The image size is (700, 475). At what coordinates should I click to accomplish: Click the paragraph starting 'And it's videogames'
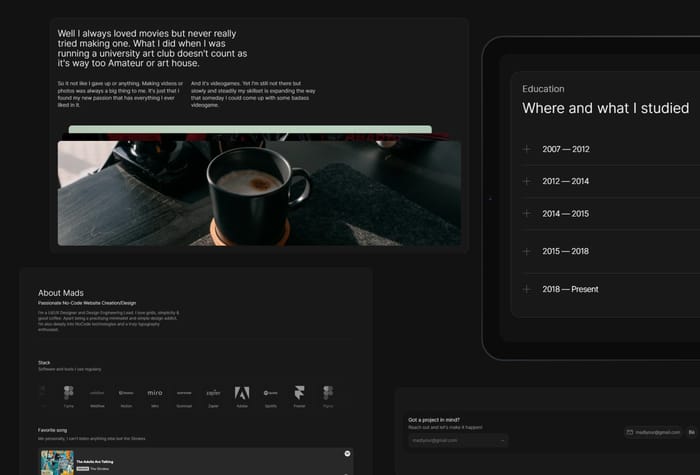point(253,94)
